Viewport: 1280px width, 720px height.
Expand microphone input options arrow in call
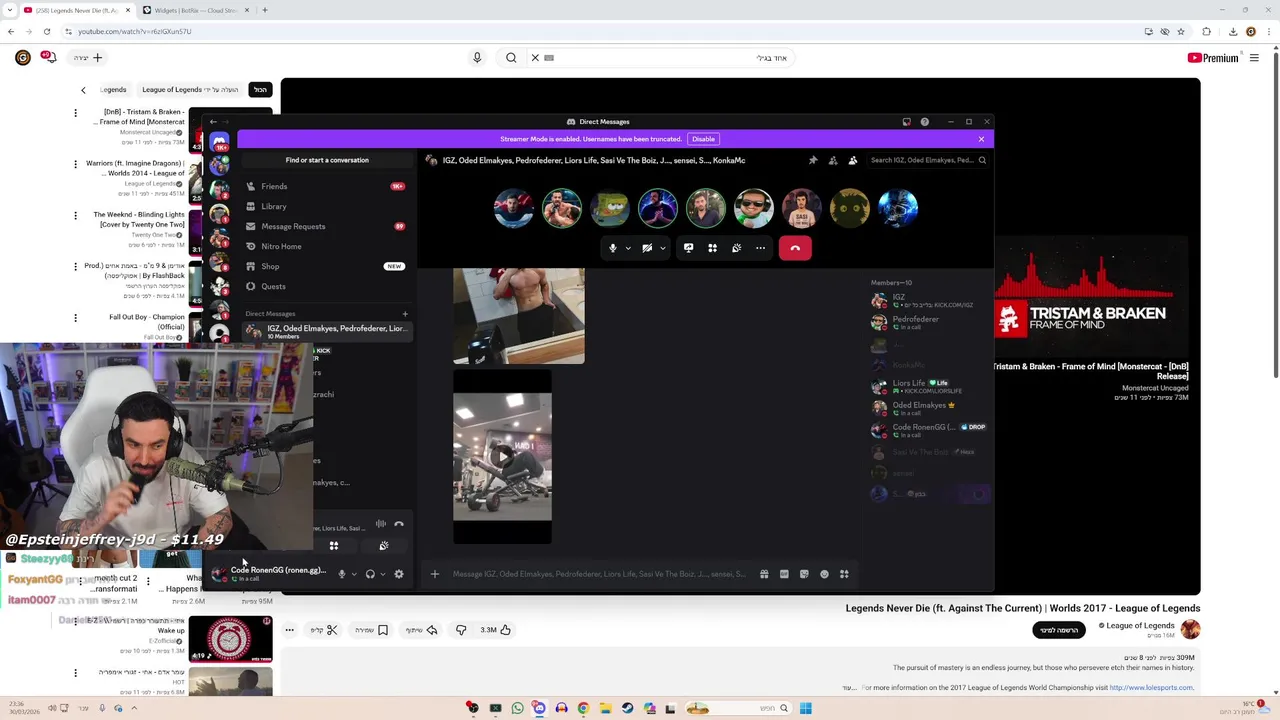pos(628,248)
